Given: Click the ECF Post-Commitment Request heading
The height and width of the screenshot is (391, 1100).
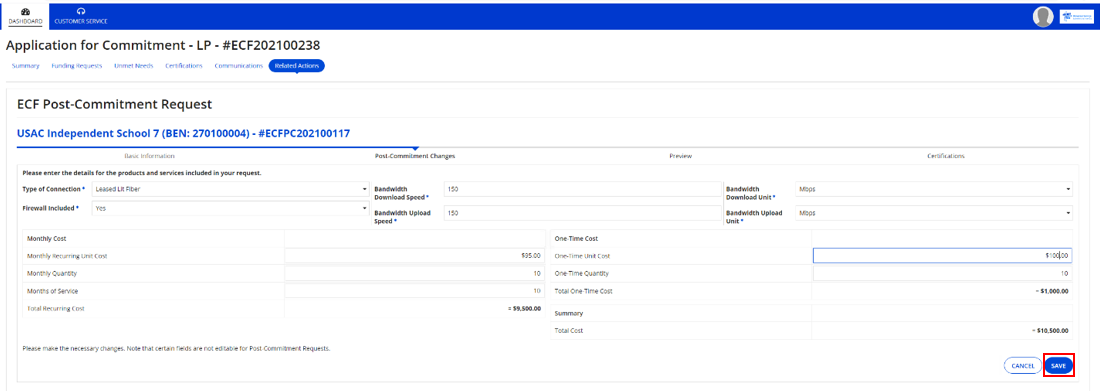Looking at the screenshot, I should [114, 105].
